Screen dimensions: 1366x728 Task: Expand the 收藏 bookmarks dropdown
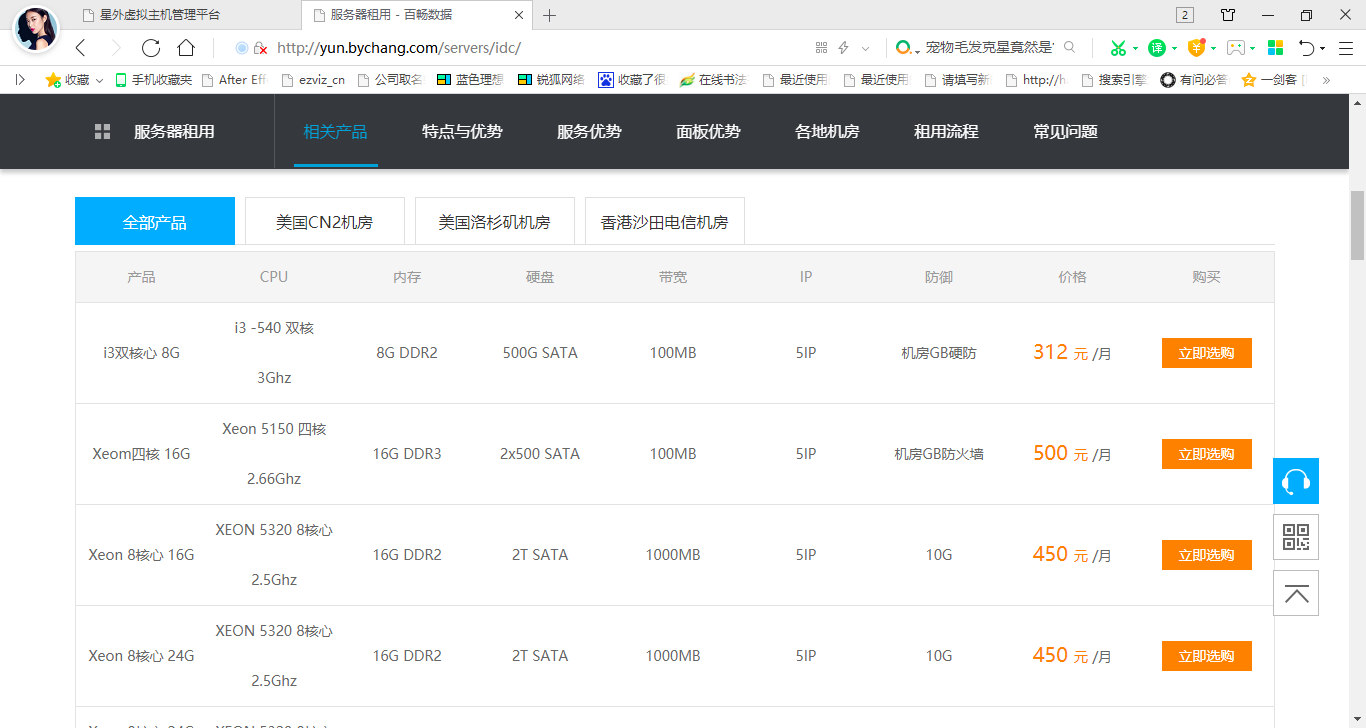[x=99, y=80]
